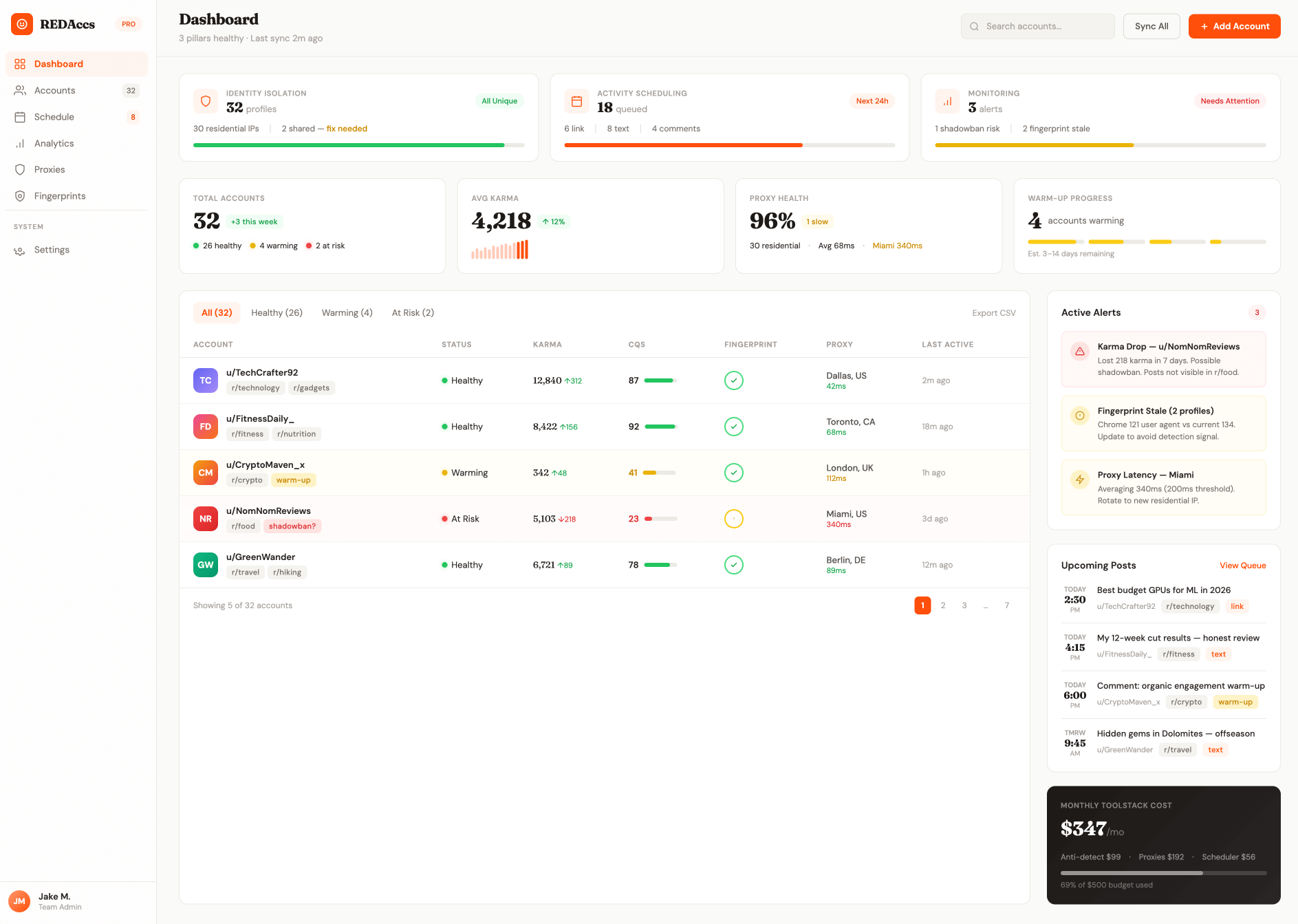Click the monthly budget usage progress bar

click(1163, 872)
